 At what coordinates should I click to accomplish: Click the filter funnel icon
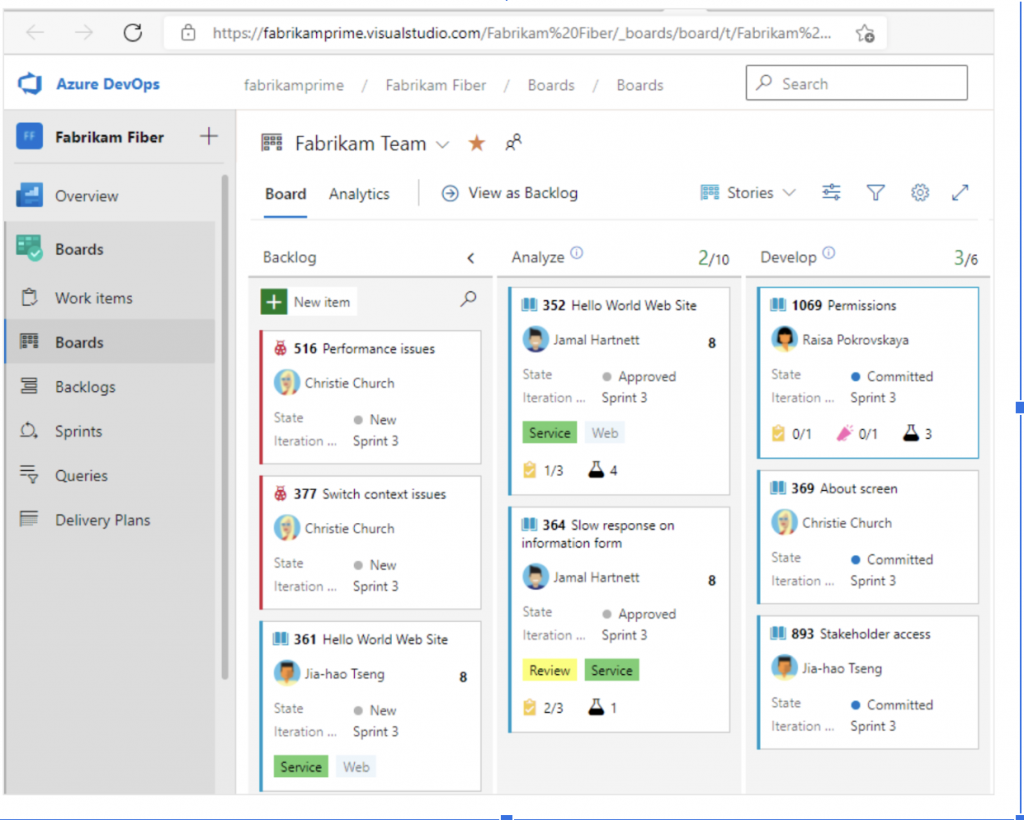click(875, 193)
